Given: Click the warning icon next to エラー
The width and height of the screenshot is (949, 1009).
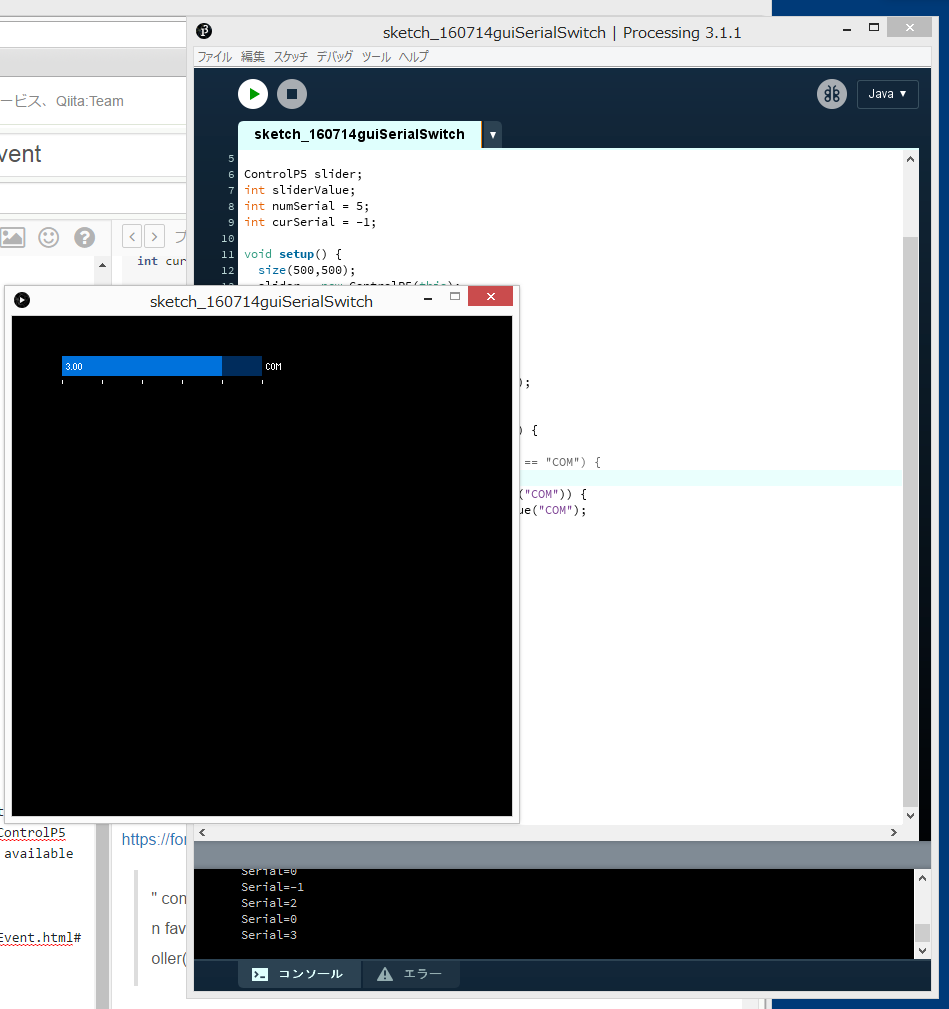Looking at the screenshot, I should (384, 973).
